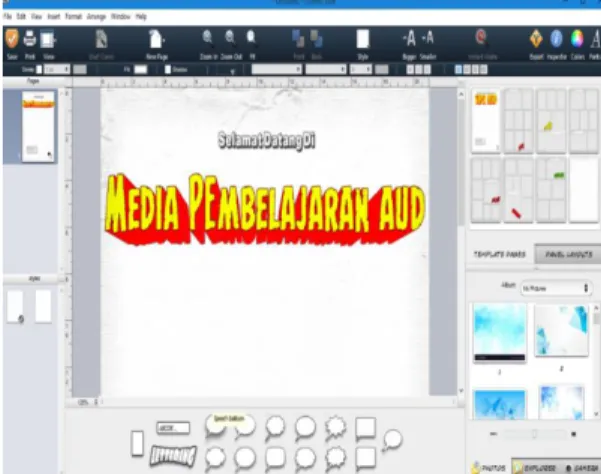Select the blank white template thumbnail
The width and height of the screenshot is (601, 474).
click(x=583, y=190)
